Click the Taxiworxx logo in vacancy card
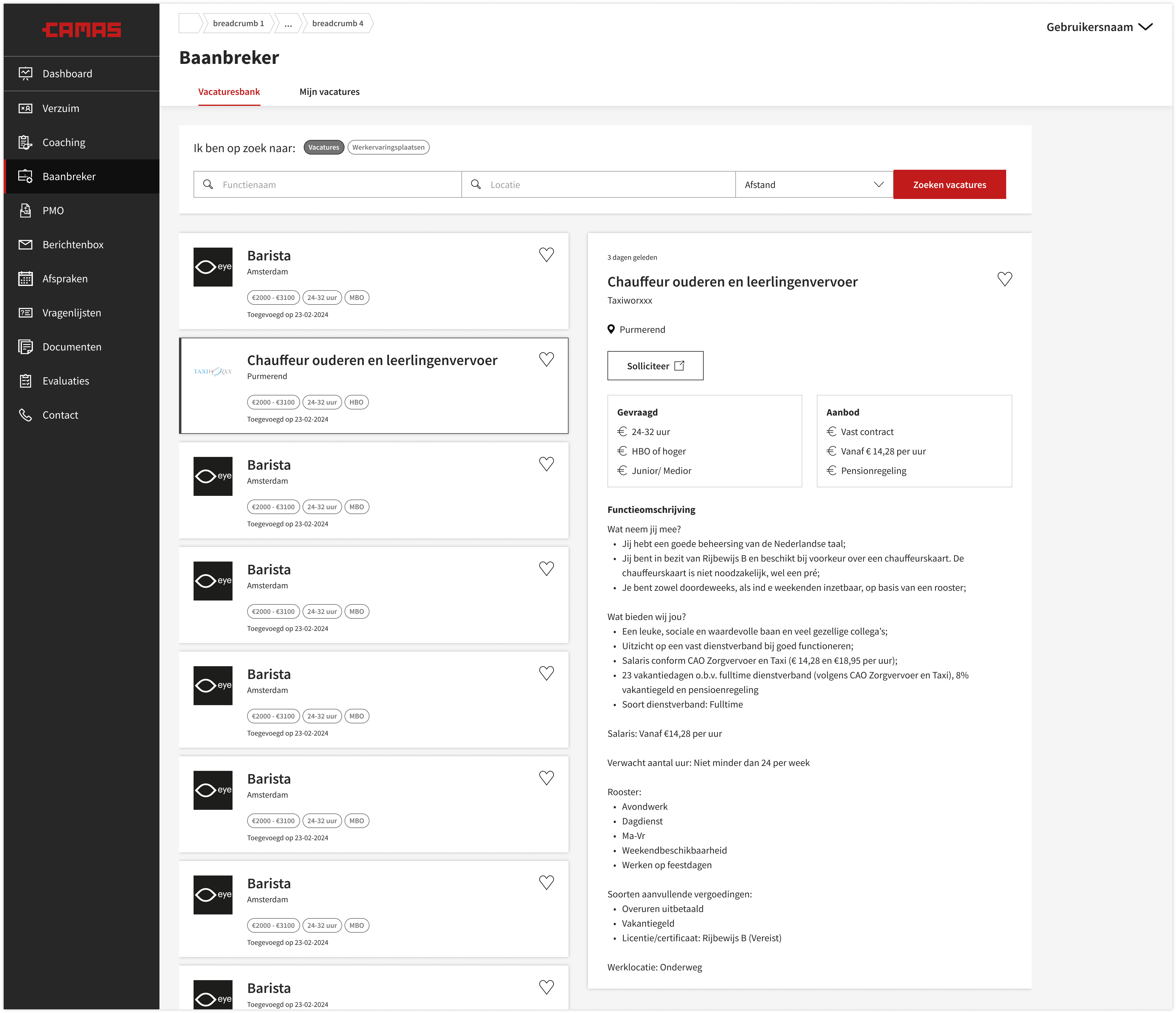The image size is (1176, 1013). point(213,371)
